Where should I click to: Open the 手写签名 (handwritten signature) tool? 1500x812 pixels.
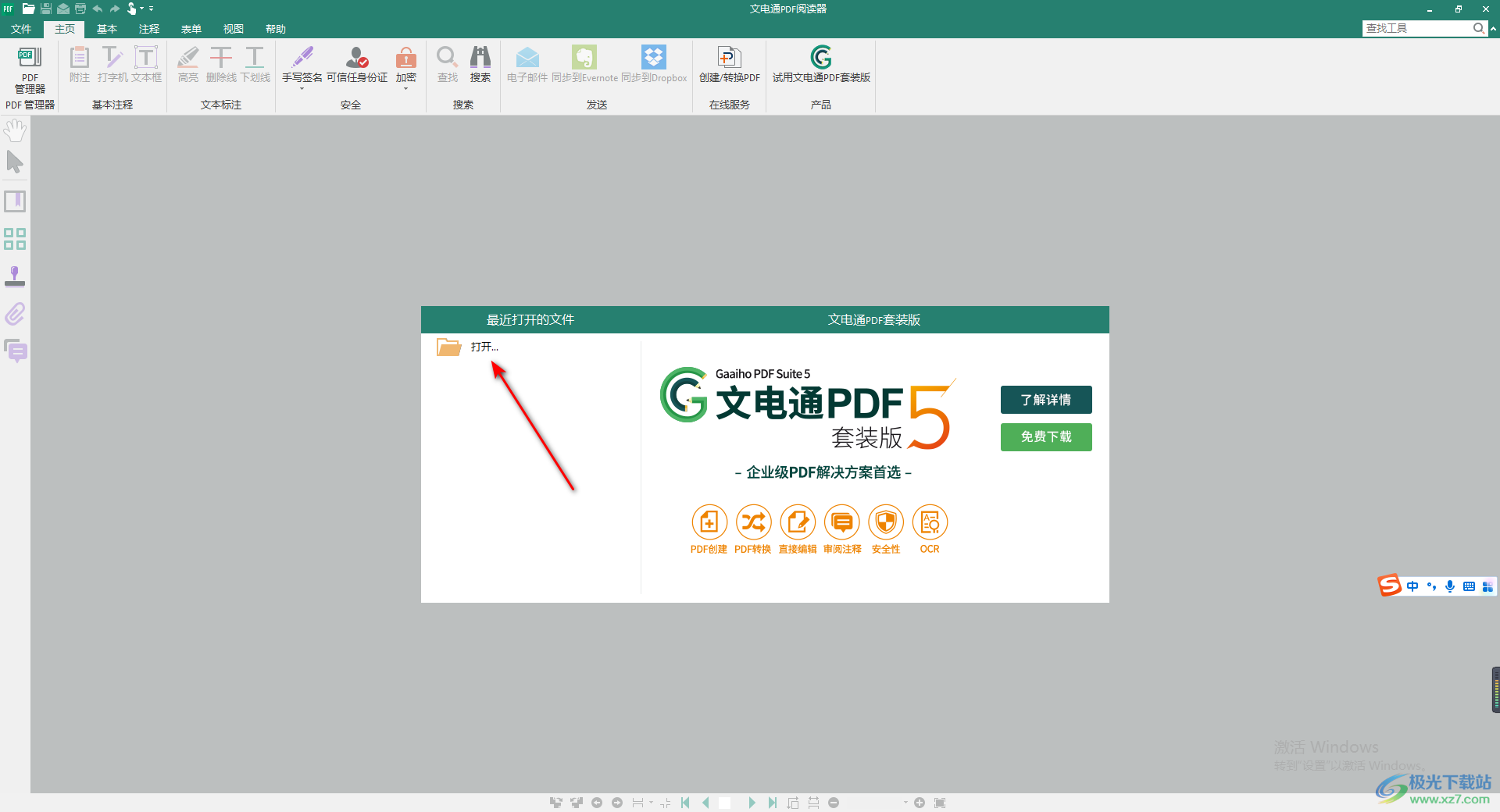[x=302, y=64]
